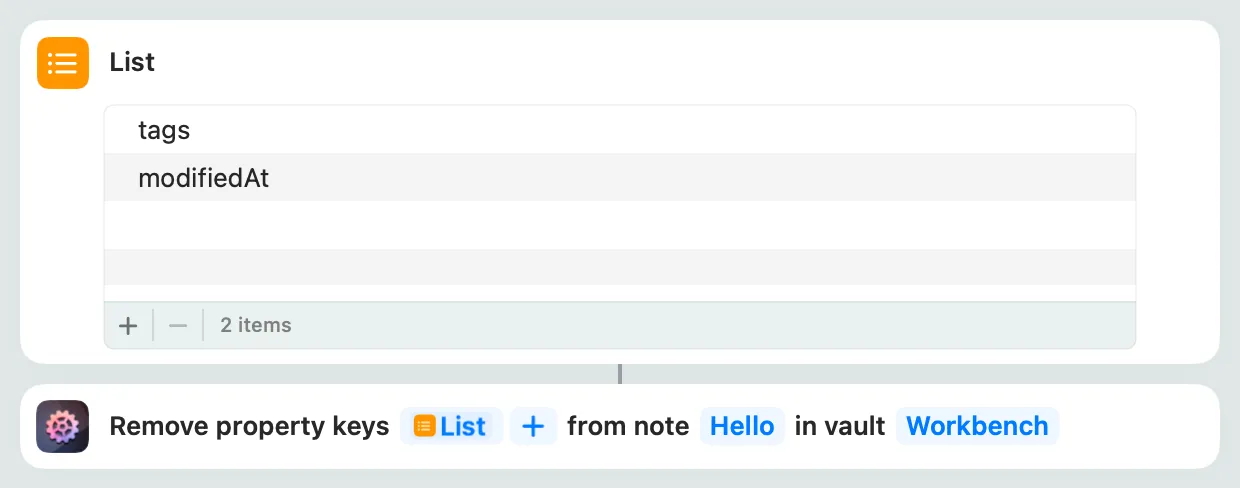Add a new item to the List
This screenshot has height=488, width=1240.
click(x=128, y=325)
